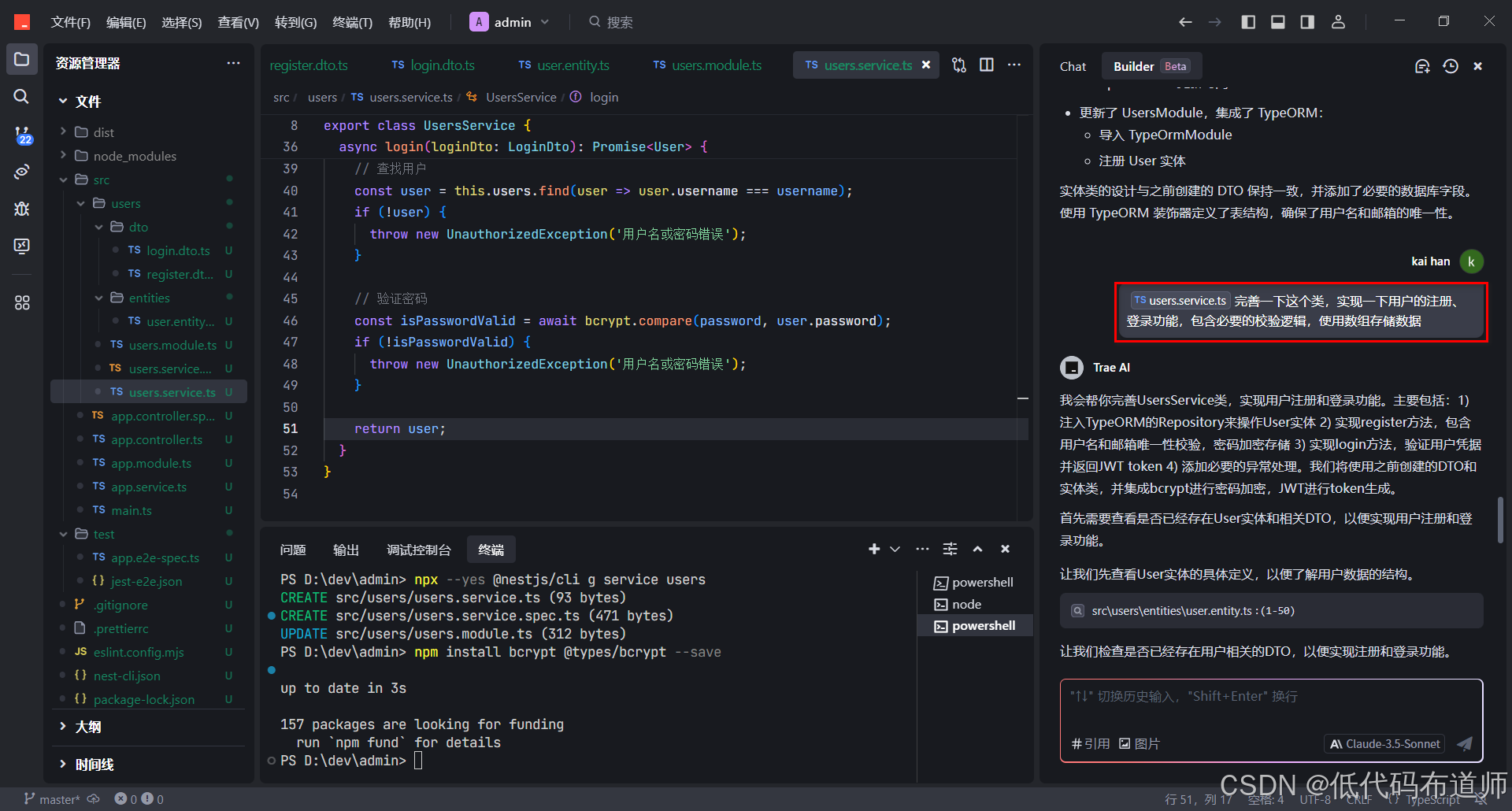
Task: Click the master* branch indicator
Action: pyautogui.click(x=53, y=799)
